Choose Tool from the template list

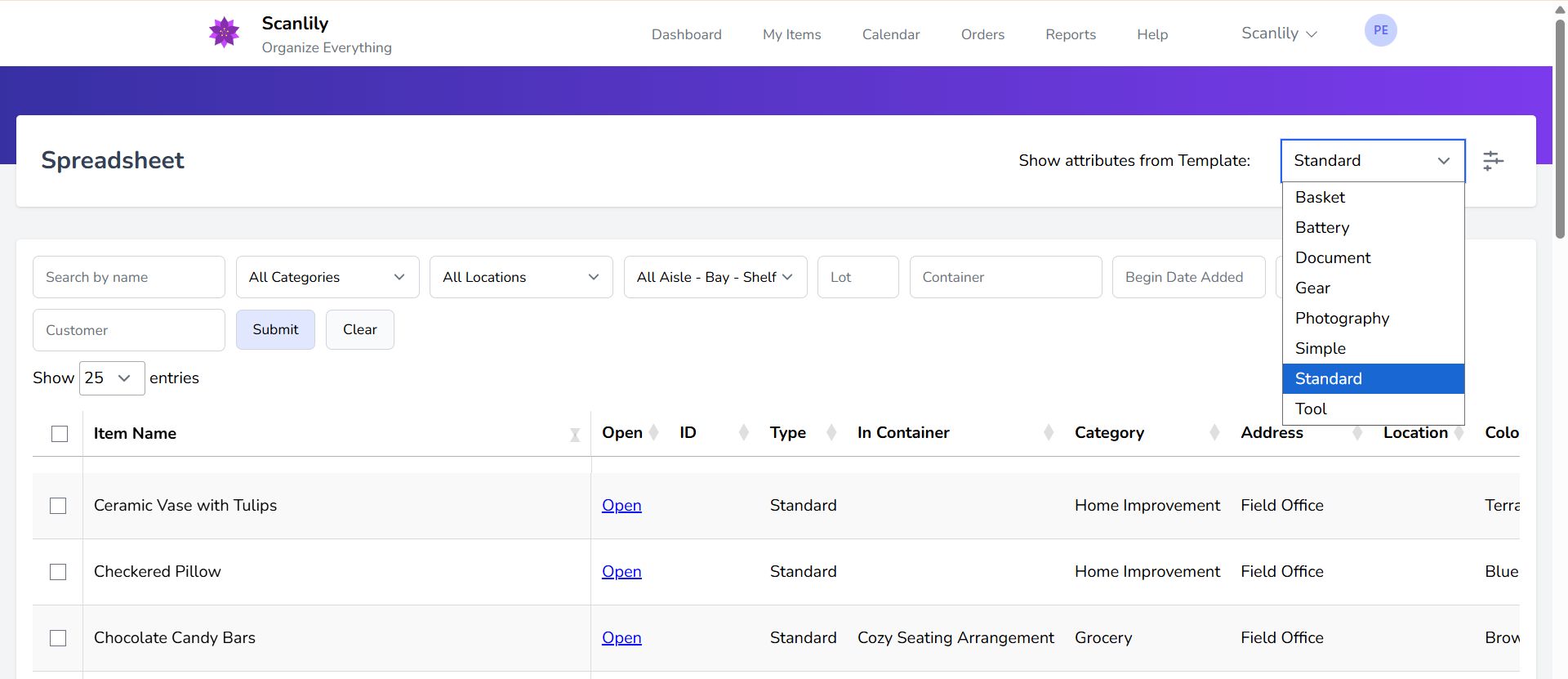point(1374,409)
